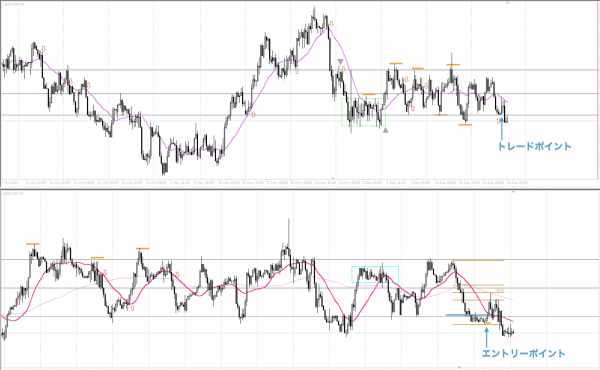Select the first orange marker on lower chart
The width and height of the screenshot is (600, 370).
[33, 244]
